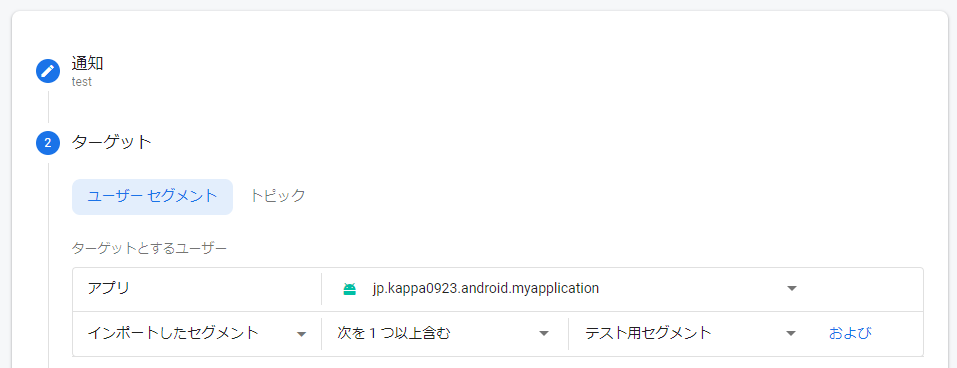The height and width of the screenshot is (368, 957).
Task: Click the および link to add condition
Action: (850, 333)
